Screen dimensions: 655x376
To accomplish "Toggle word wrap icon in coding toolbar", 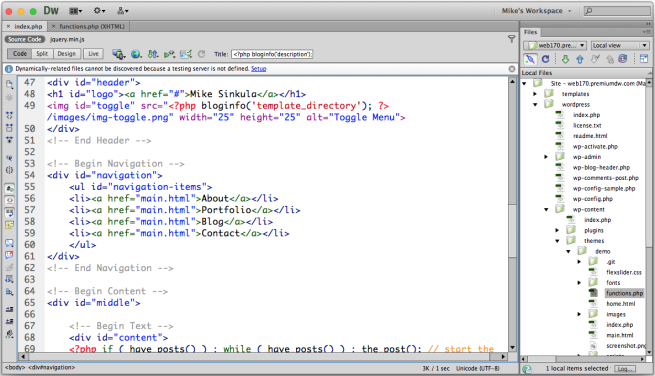I will pos(9,213).
